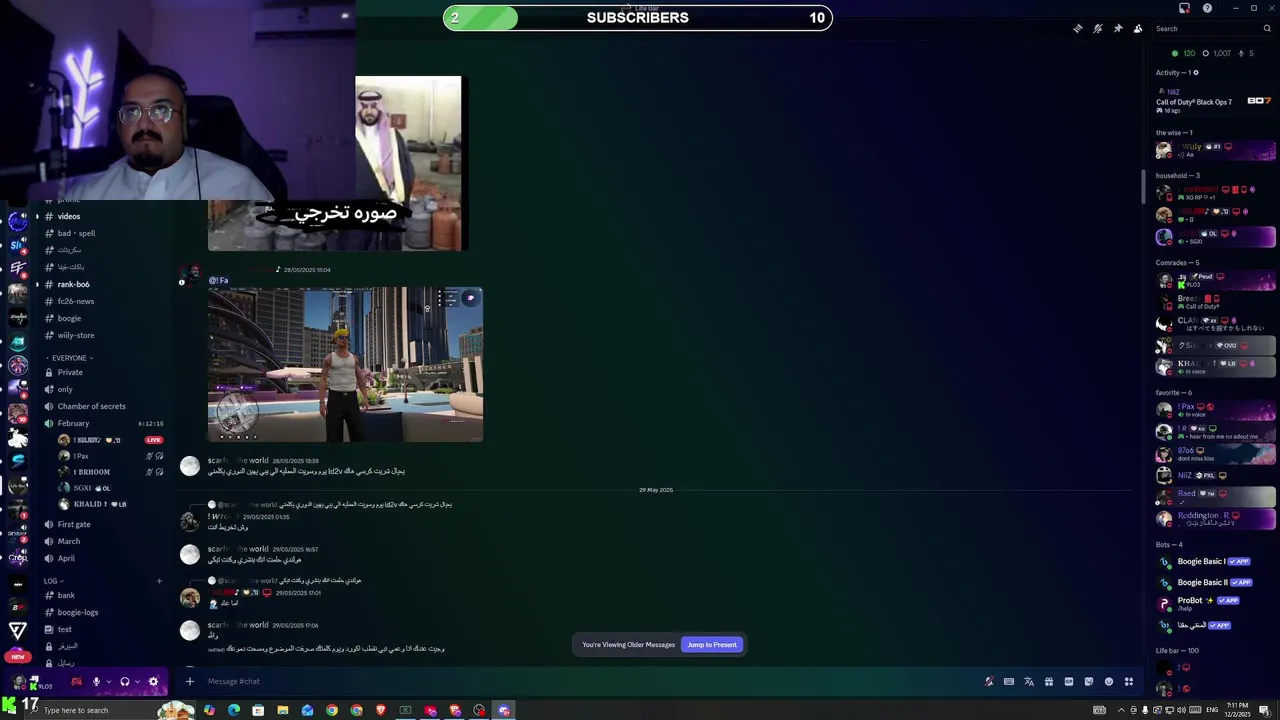Open the GIF picker in message bar

coord(1069,682)
